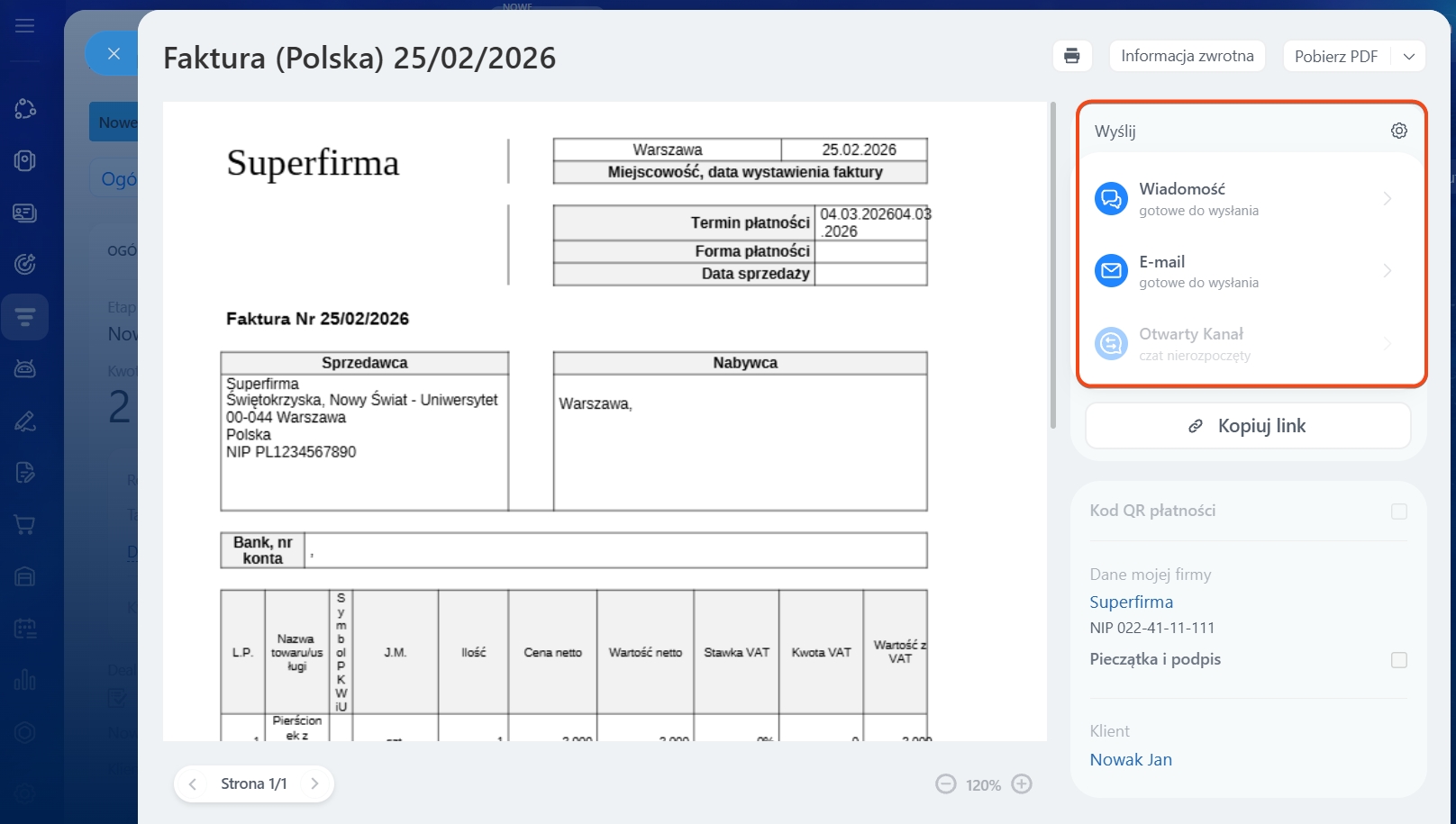Viewport: 1456px width, 824px height.
Task: Open the Superfirma company link
Action: coord(1131,602)
